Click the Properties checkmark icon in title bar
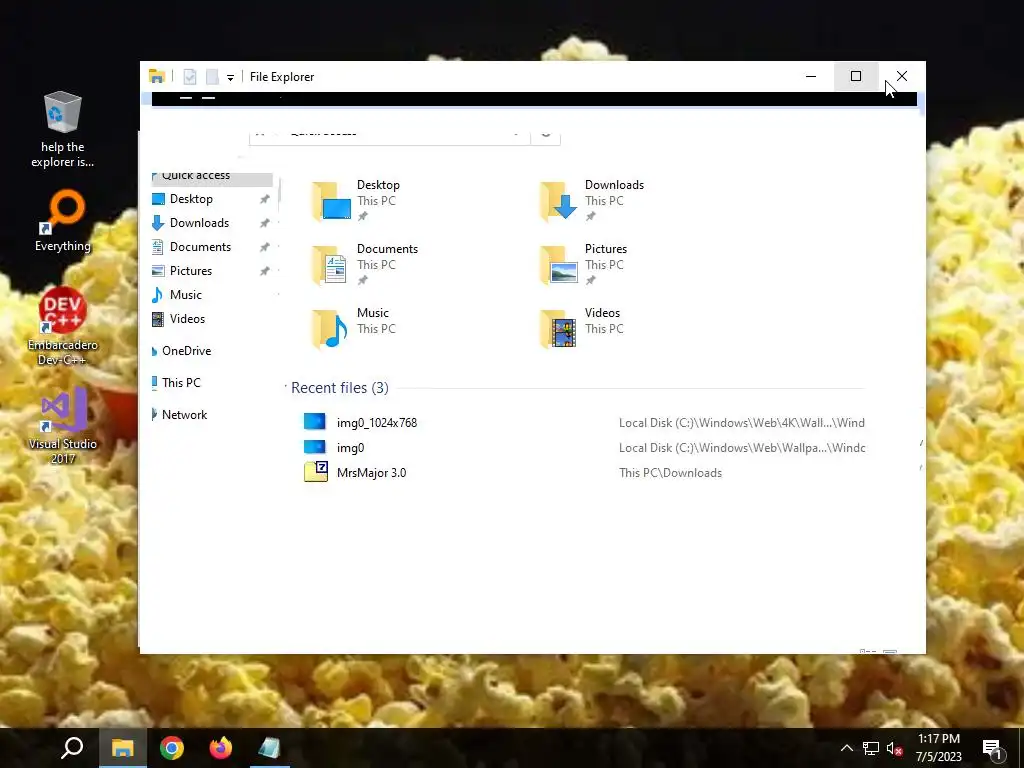This screenshot has height=768, width=1024. pos(189,77)
